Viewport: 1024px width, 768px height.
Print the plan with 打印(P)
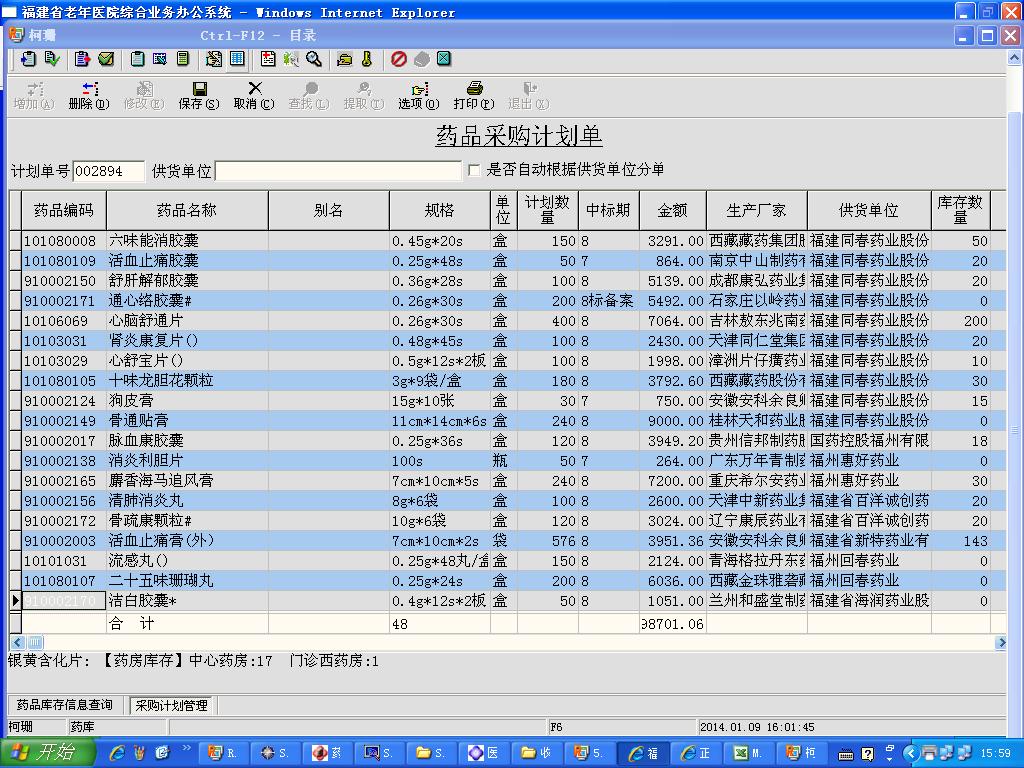point(474,96)
